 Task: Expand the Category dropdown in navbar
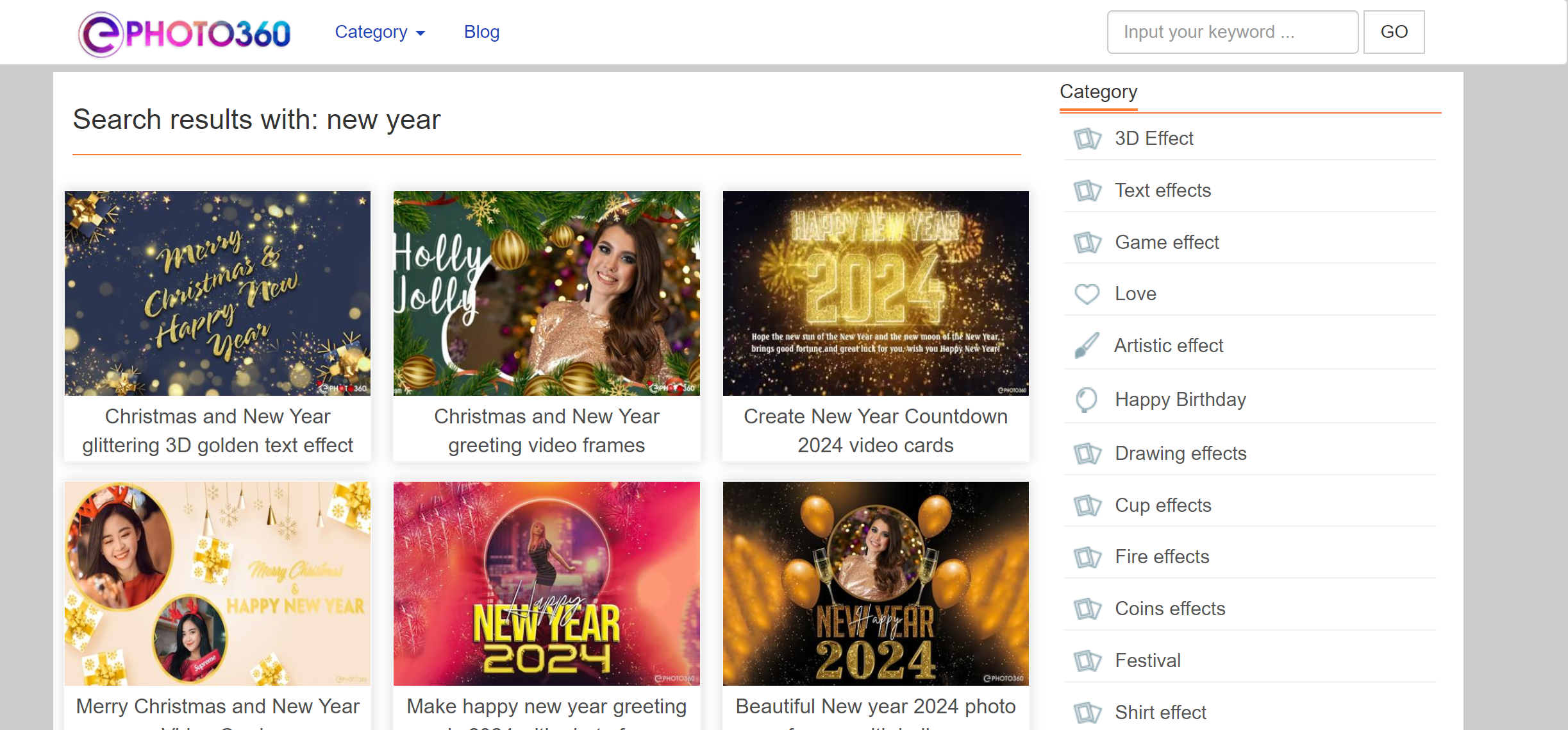379,32
